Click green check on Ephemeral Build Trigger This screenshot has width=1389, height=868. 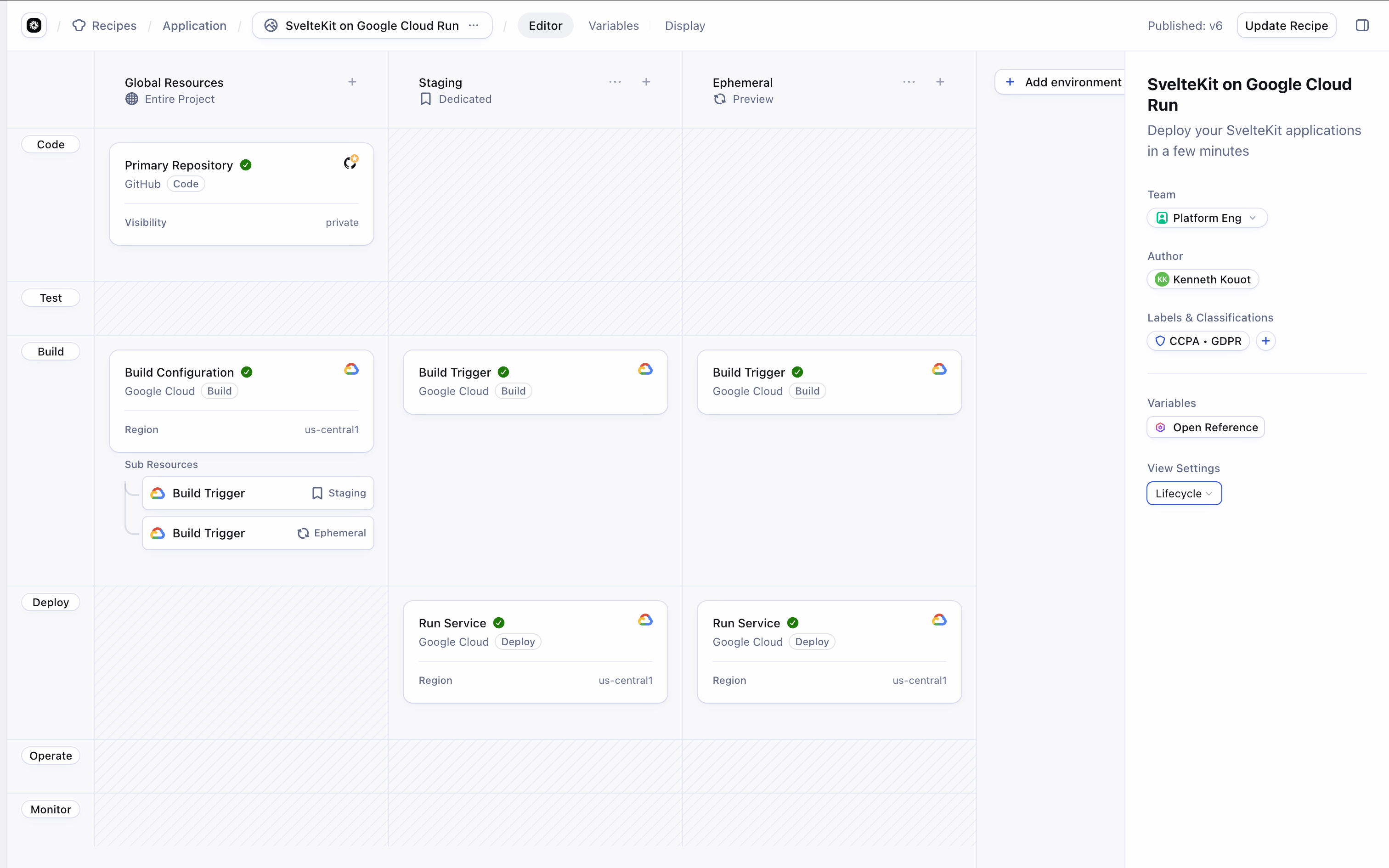coord(797,372)
